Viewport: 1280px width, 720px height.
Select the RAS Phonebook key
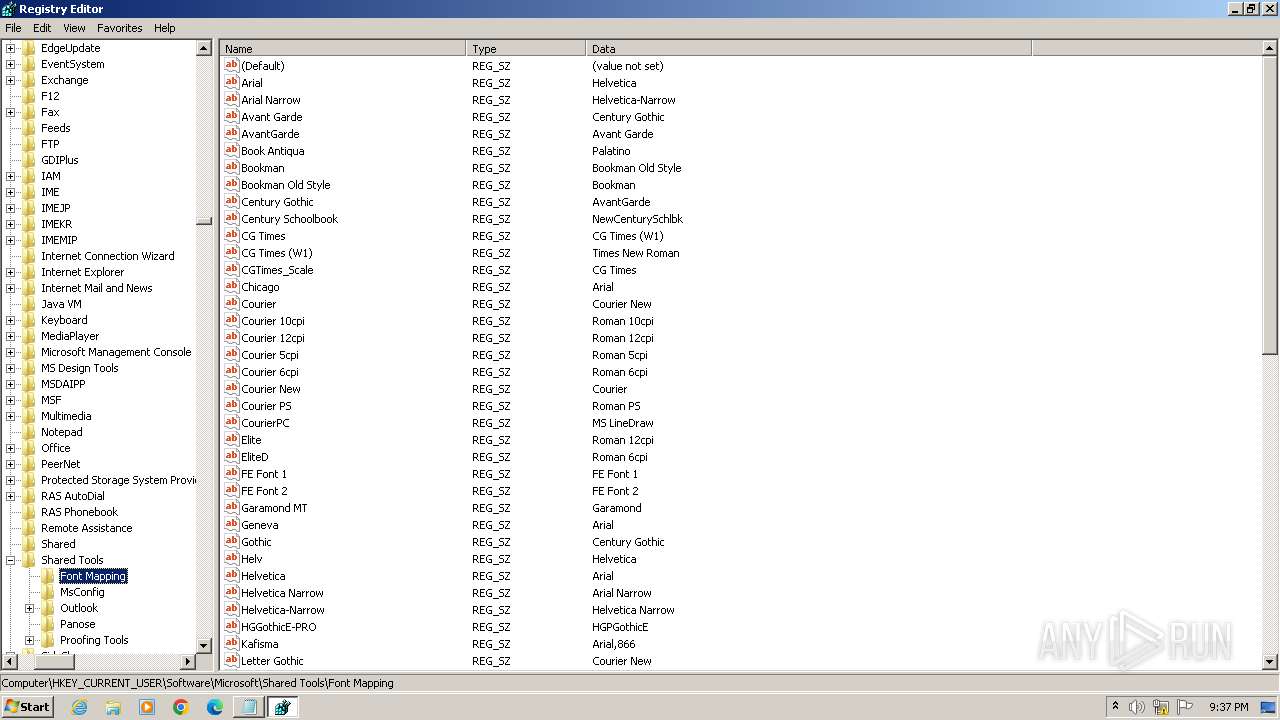(x=79, y=512)
